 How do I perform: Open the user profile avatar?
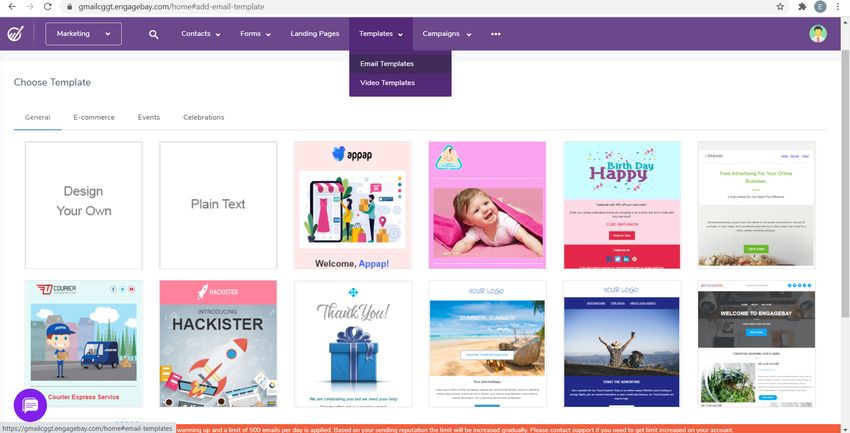click(x=818, y=34)
